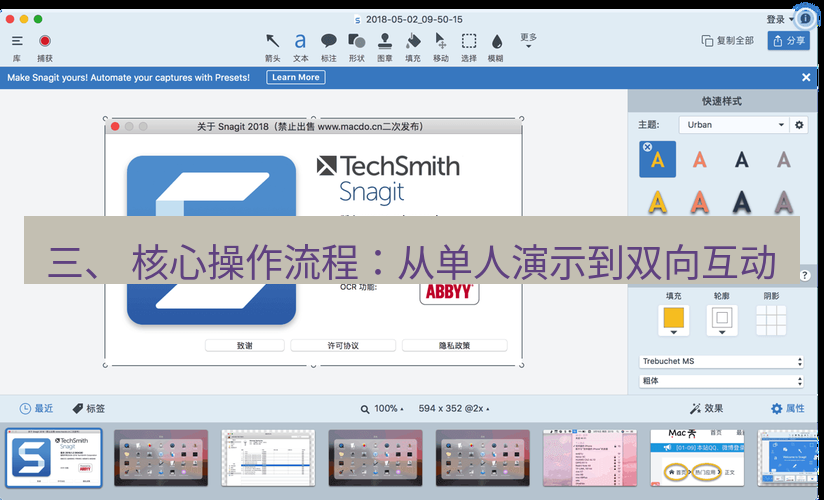The width and height of the screenshot is (824, 500).
Task: Open the bold font-style dropdown
Action: pos(721,381)
